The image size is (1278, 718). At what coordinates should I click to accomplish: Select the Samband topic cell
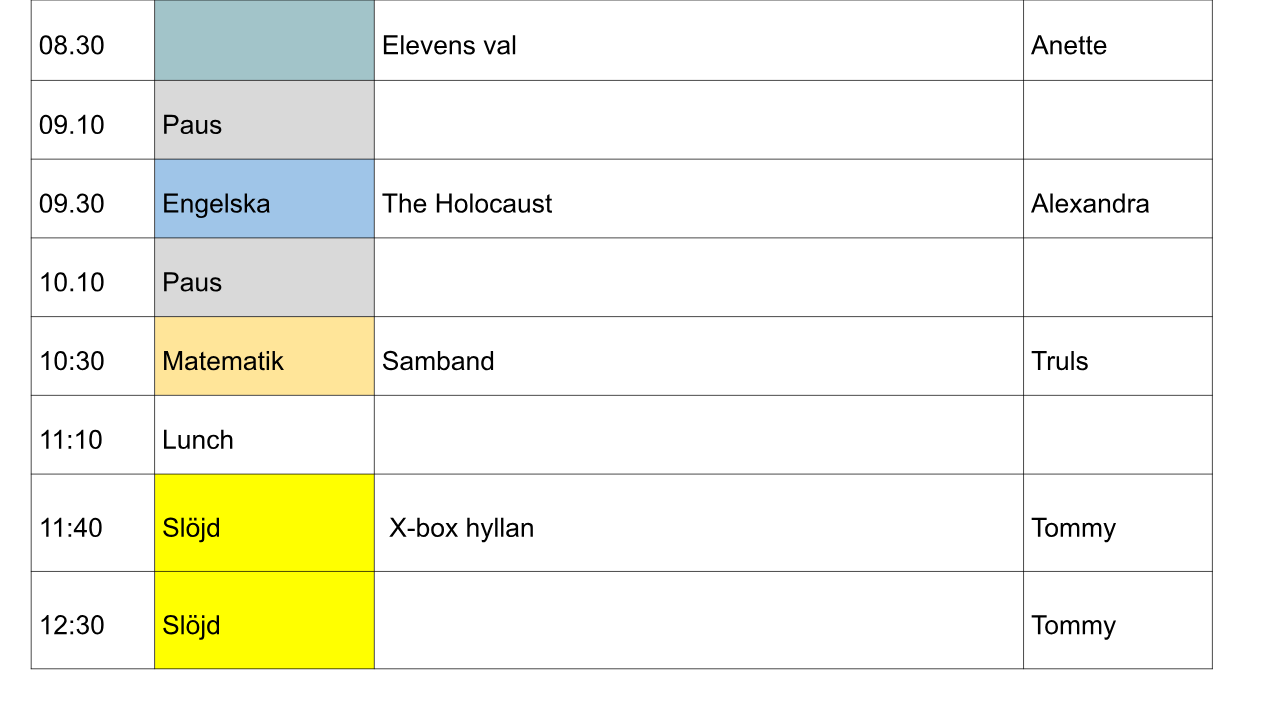698,360
